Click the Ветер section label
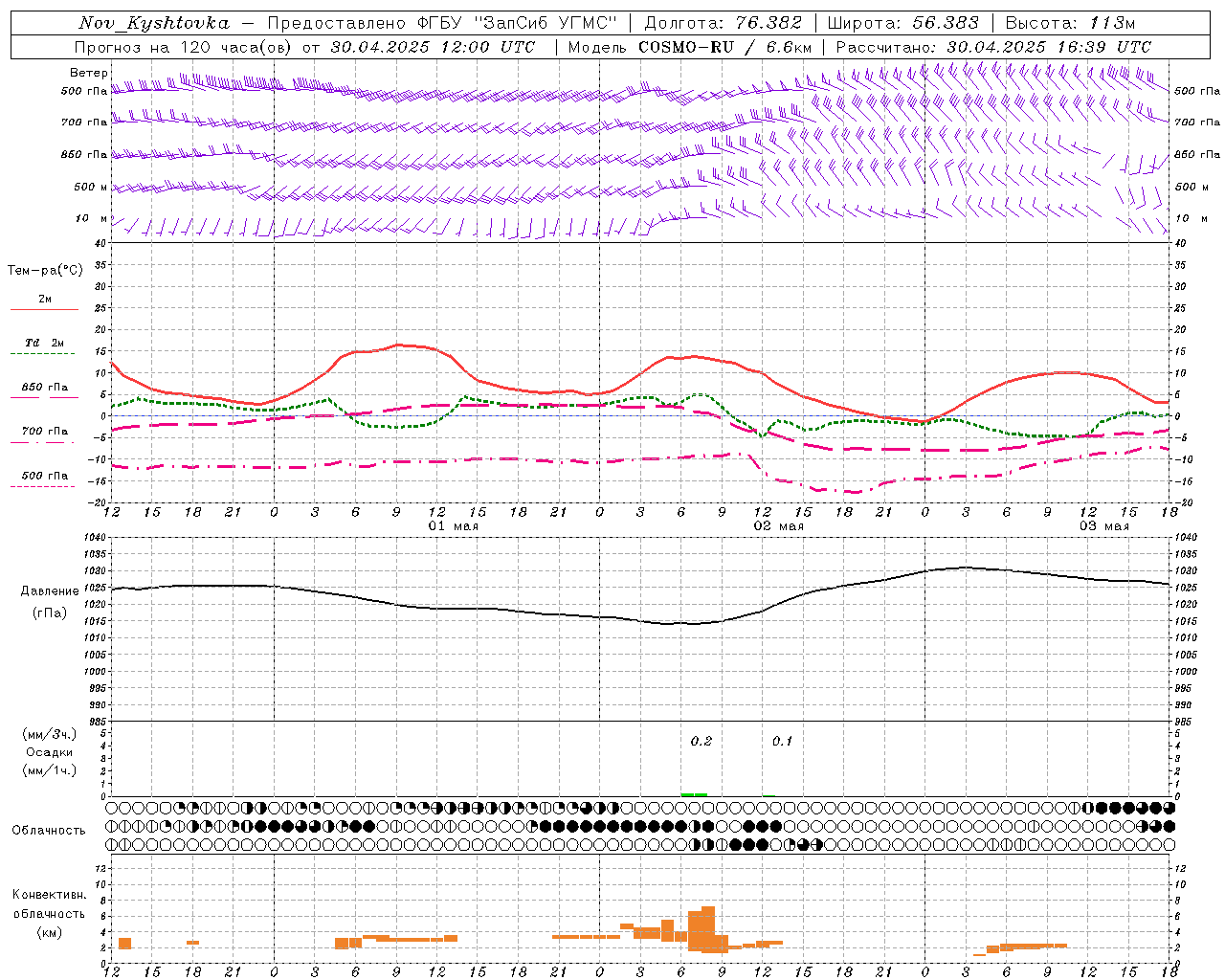This screenshot has height=980, width=1225. [x=89, y=73]
